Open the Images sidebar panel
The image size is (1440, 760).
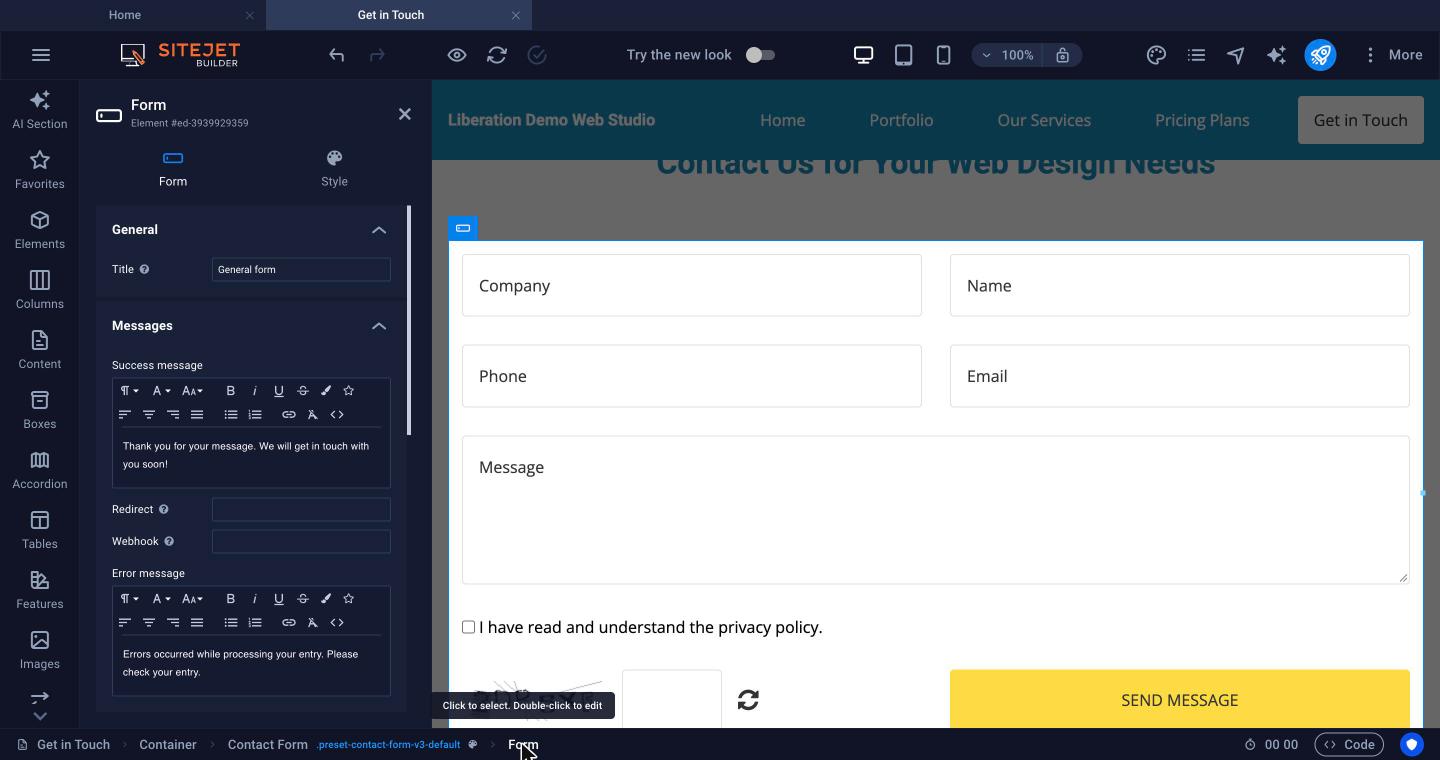click(40, 650)
